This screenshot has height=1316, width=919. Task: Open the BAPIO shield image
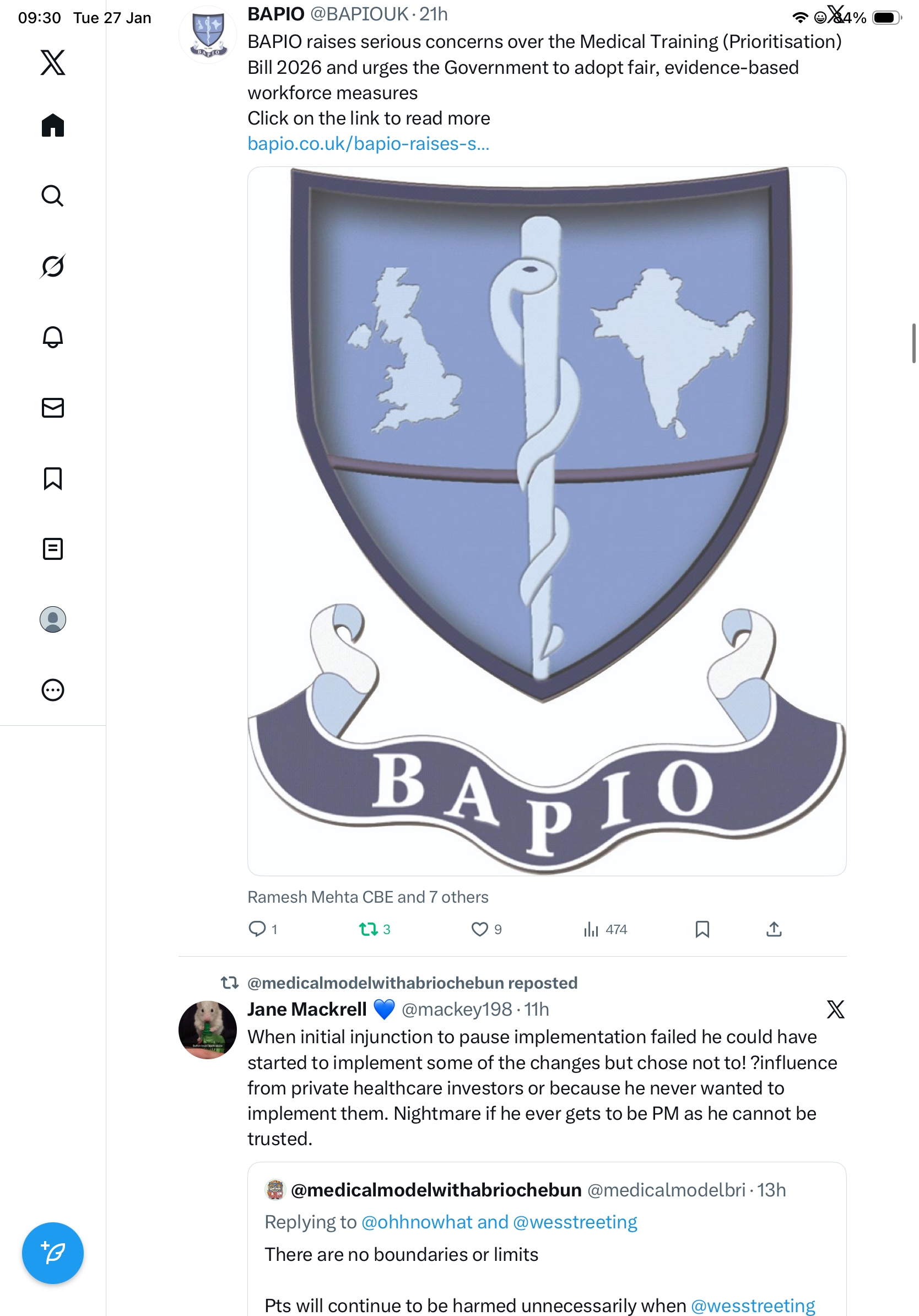[547, 520]
